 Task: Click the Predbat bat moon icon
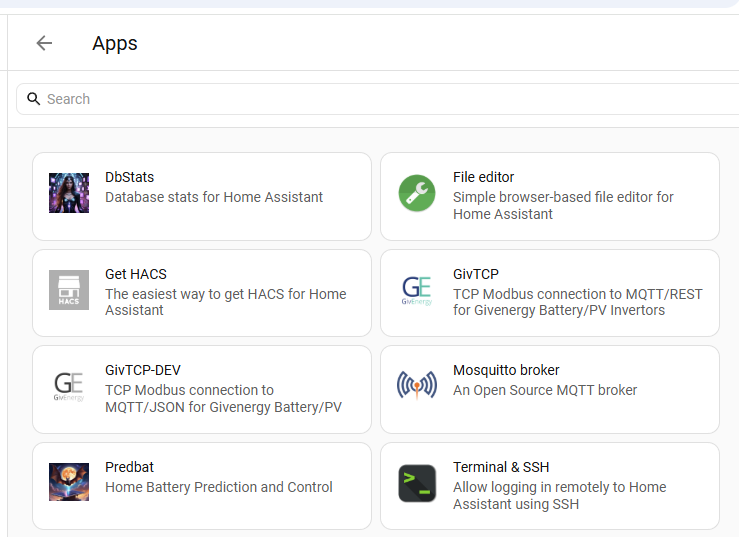tap(69, 482)
